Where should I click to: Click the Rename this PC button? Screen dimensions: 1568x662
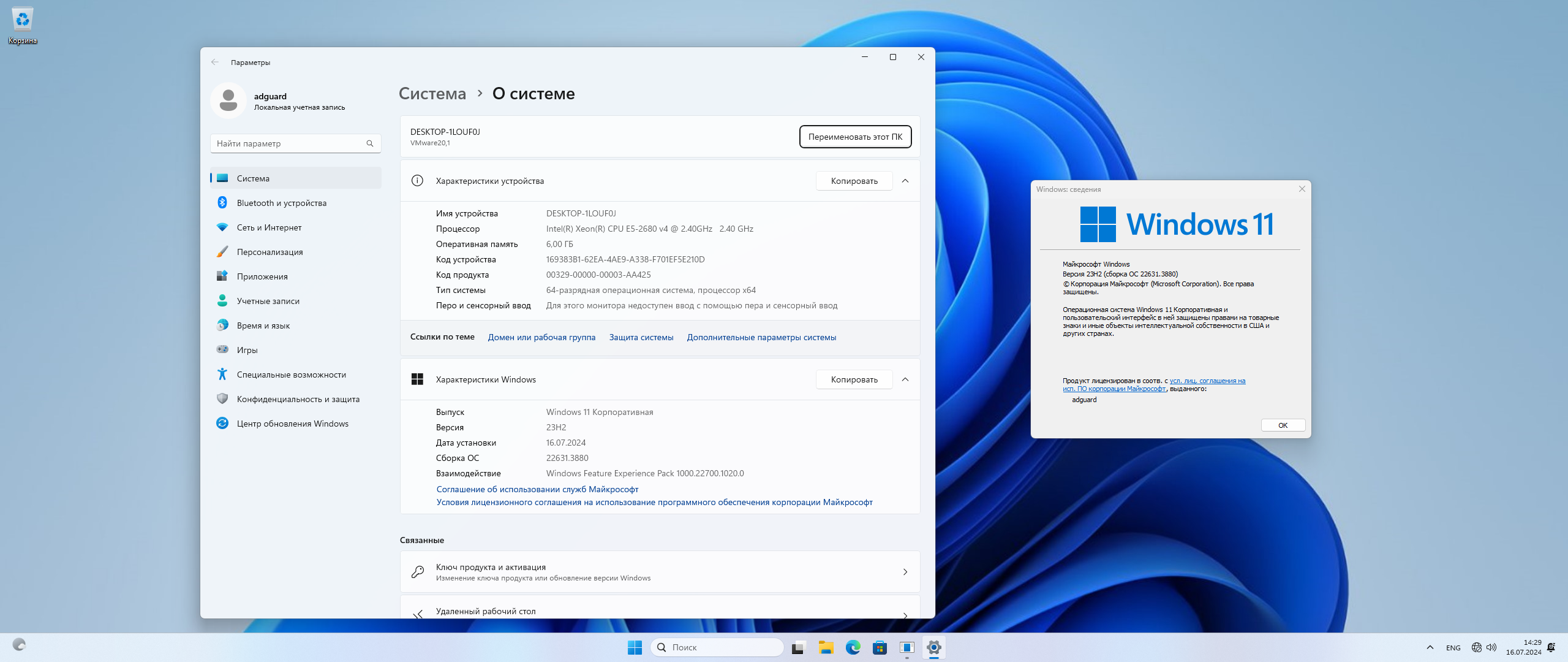click(855, 137)
